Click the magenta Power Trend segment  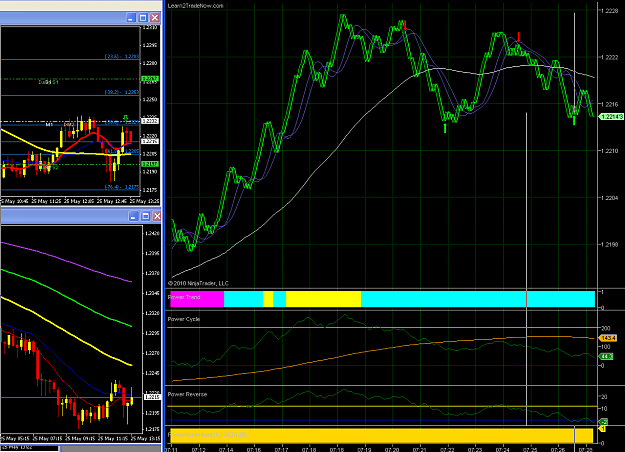point(197,299)
